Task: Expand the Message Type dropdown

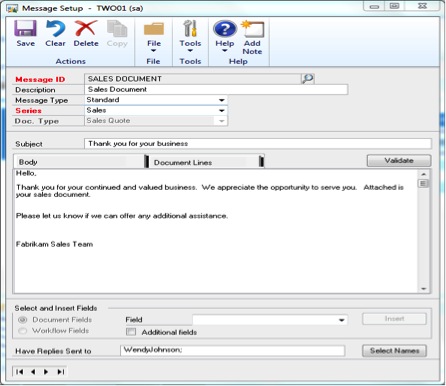Action: click(222, 100)
